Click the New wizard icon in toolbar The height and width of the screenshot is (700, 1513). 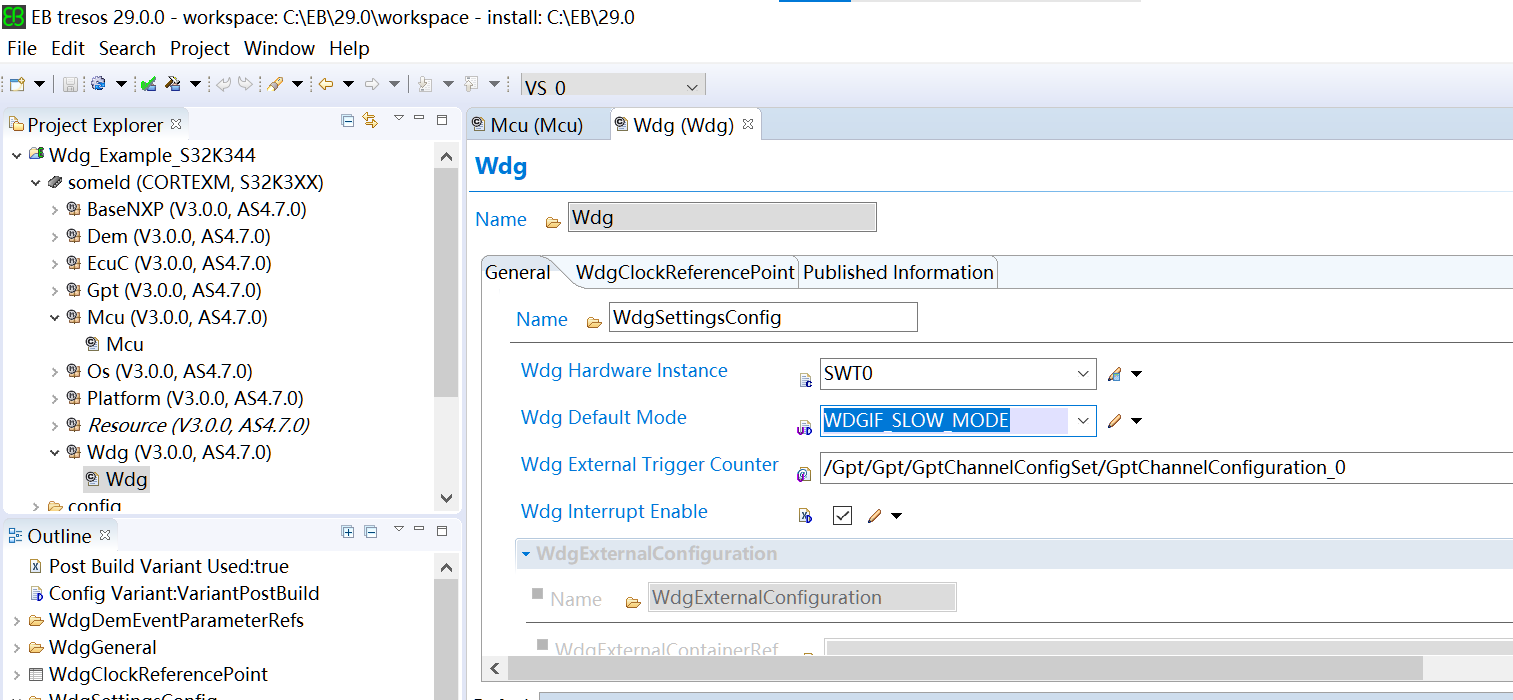[15, 84]
